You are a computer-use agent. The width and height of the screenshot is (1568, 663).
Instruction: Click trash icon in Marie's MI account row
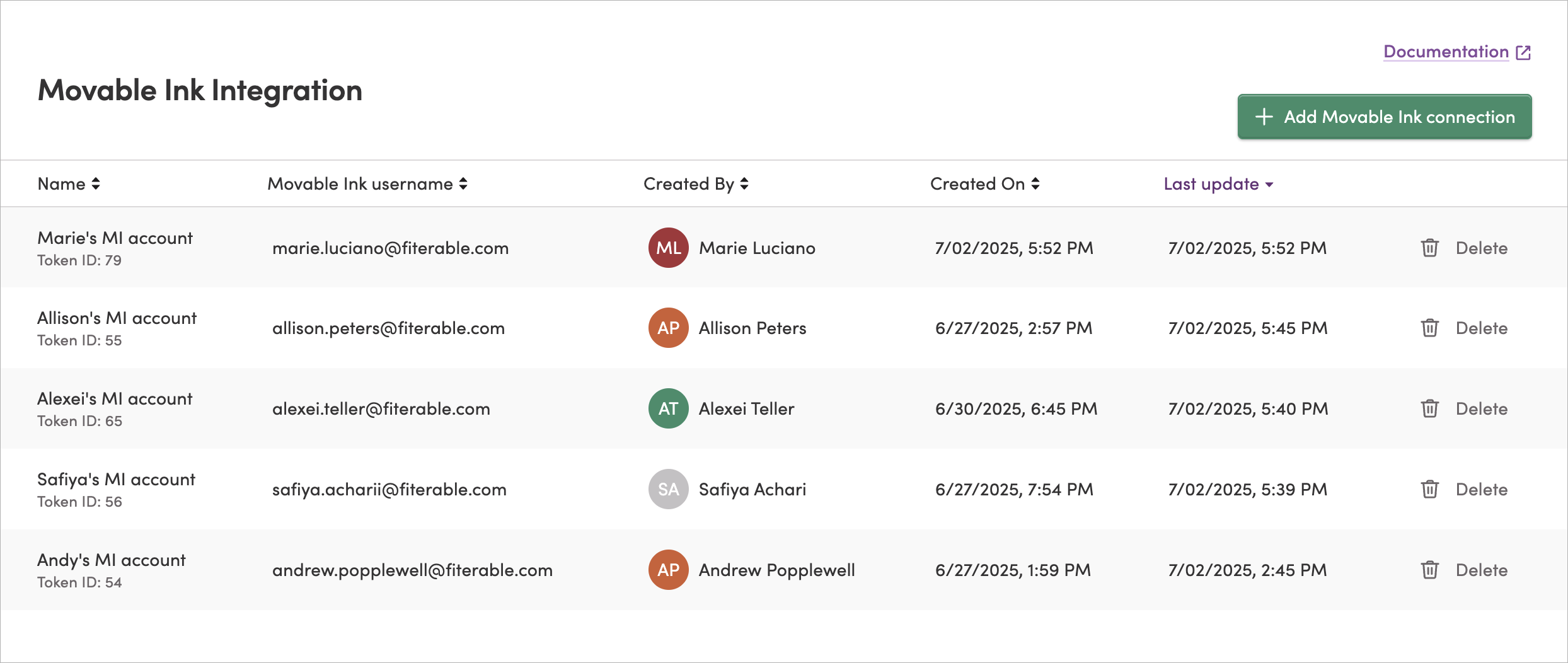(1429, 248)
